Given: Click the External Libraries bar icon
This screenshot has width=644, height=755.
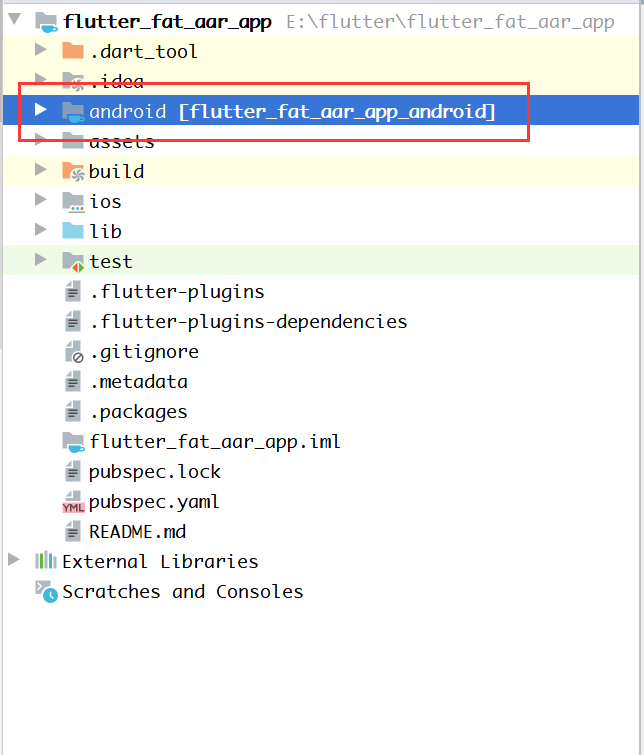Looking at the screenshot, I should (x=46, y=560).
